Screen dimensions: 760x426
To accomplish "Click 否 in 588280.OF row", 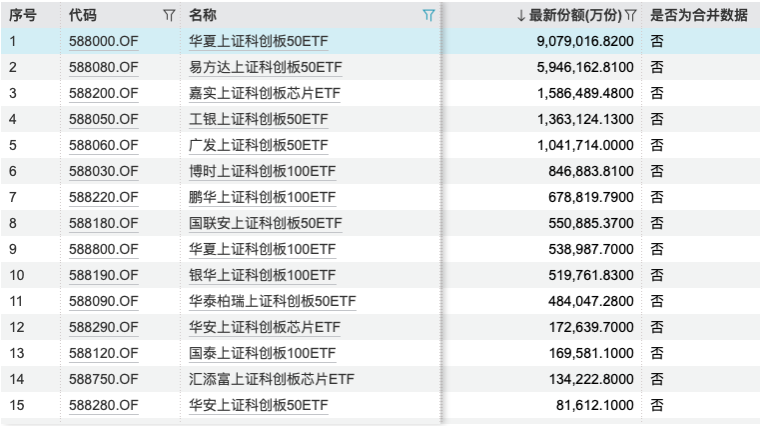I will pos(657,405).
